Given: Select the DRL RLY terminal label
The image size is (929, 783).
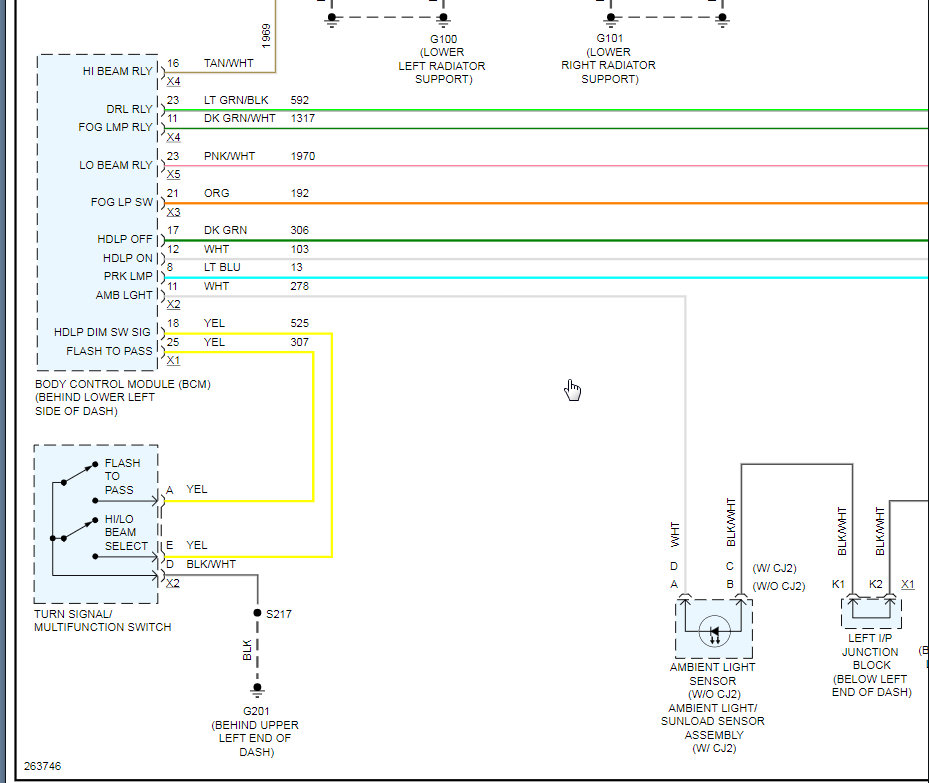Looking at the screenshot, I should pos(129,109).
